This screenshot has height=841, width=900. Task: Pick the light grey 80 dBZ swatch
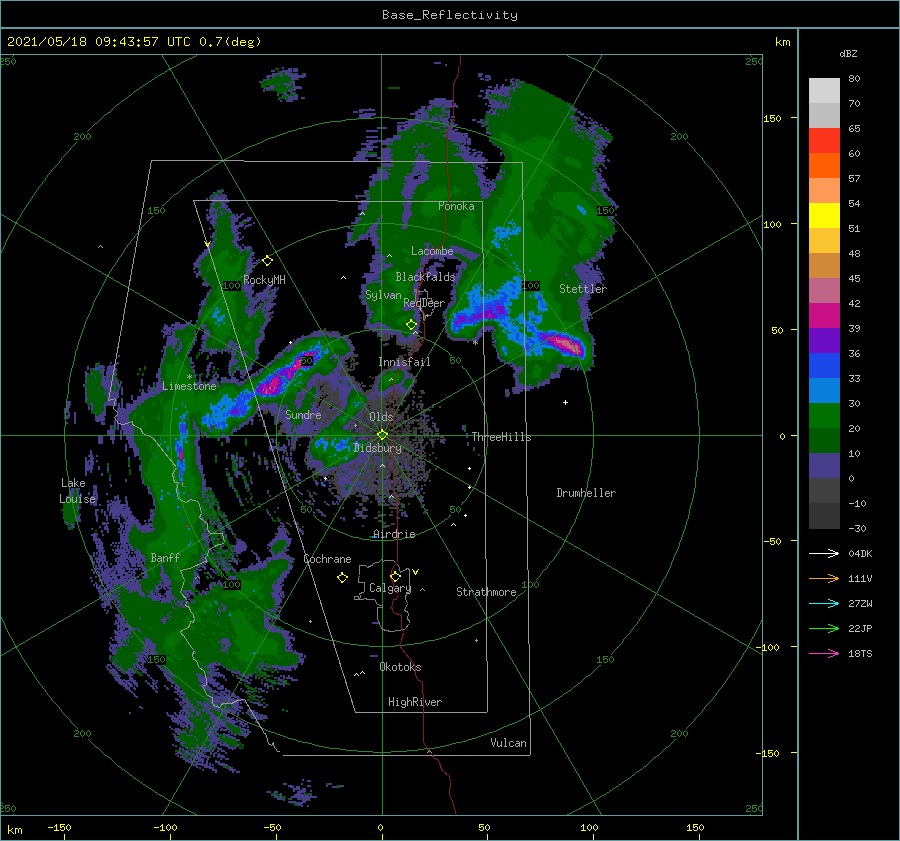[824, 90]
